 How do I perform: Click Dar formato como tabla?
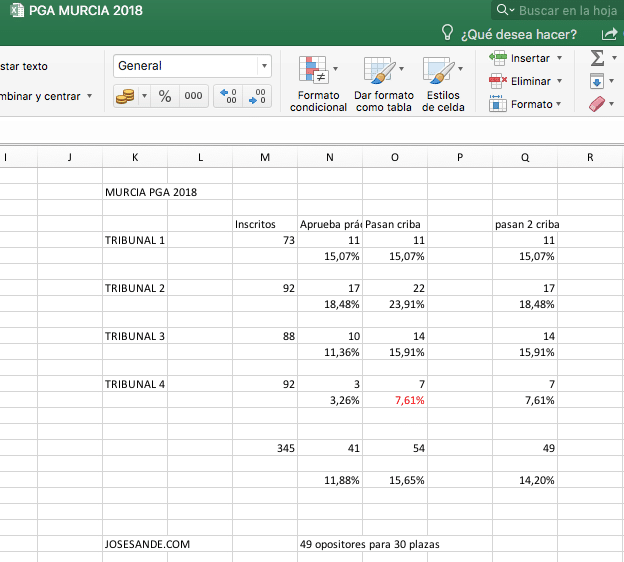click(x=383, y=84)
